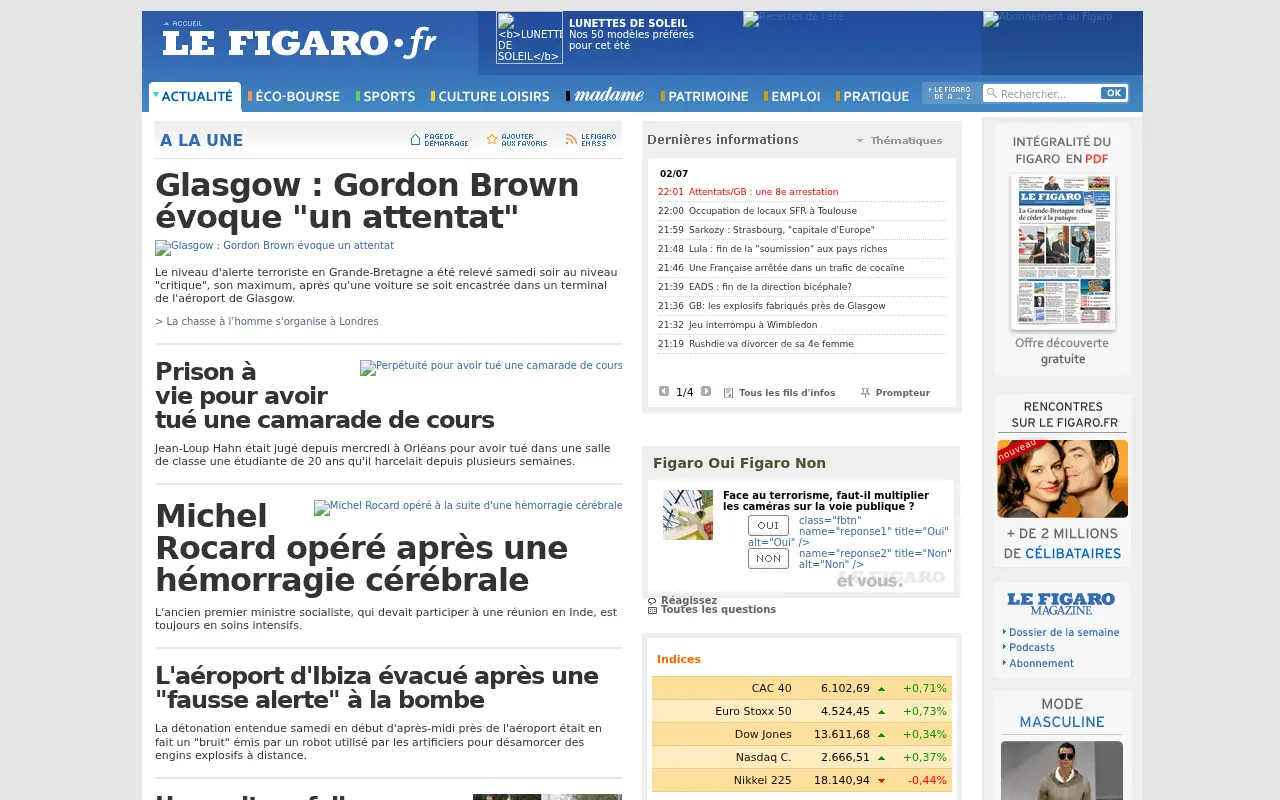Click the RSS feed icon

pos(571,139)
